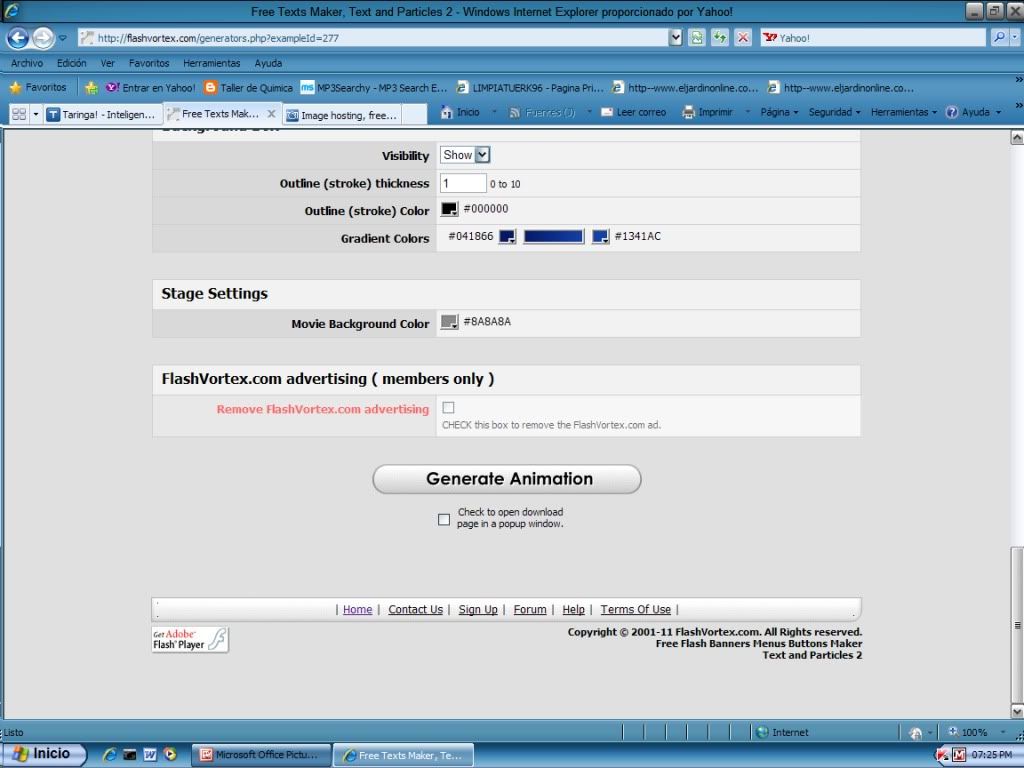1024x768 pixels.
Task: Pick the Outline stroke Color black swatch
Action: click(x=449, y=210)
